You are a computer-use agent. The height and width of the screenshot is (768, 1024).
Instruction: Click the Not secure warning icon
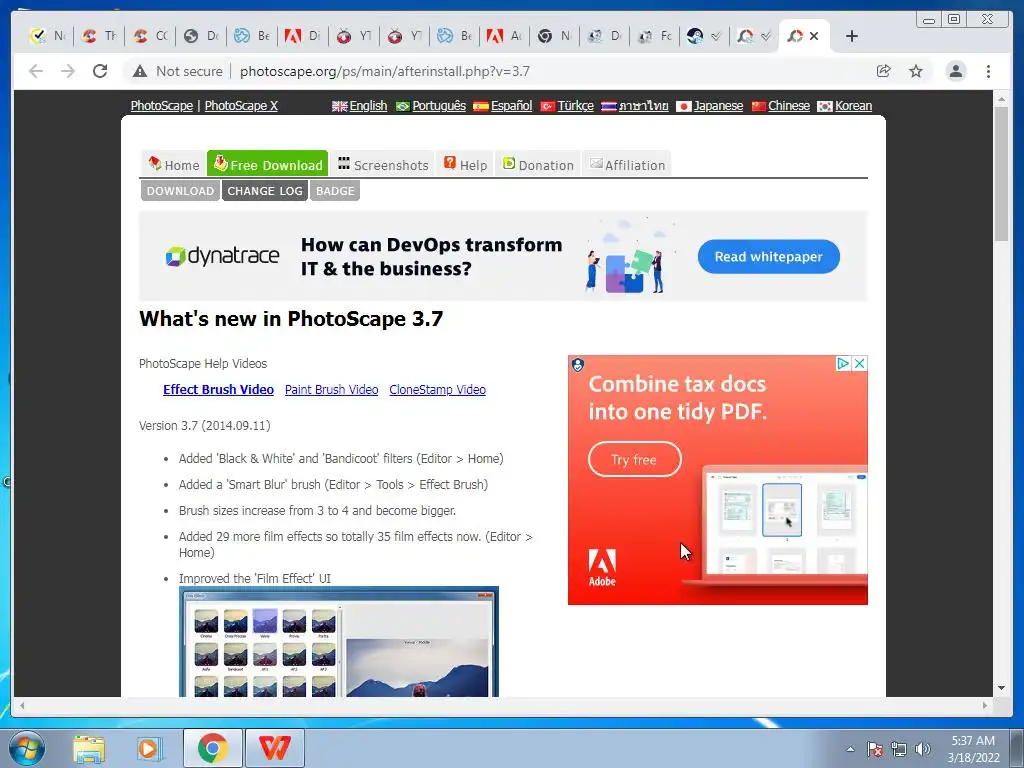click(140, 71)
